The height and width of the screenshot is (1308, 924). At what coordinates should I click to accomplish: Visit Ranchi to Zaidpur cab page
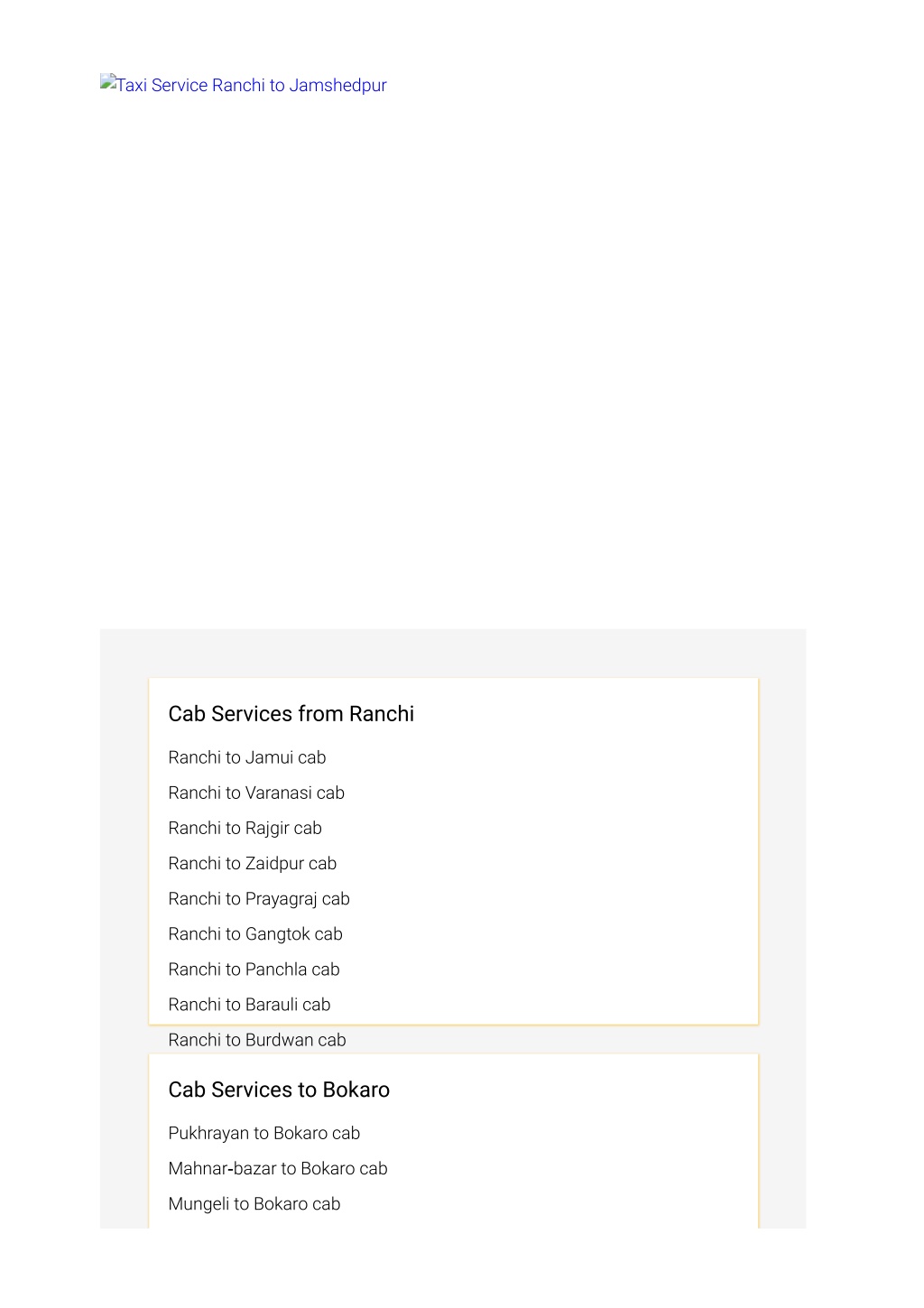coord(252,863)
